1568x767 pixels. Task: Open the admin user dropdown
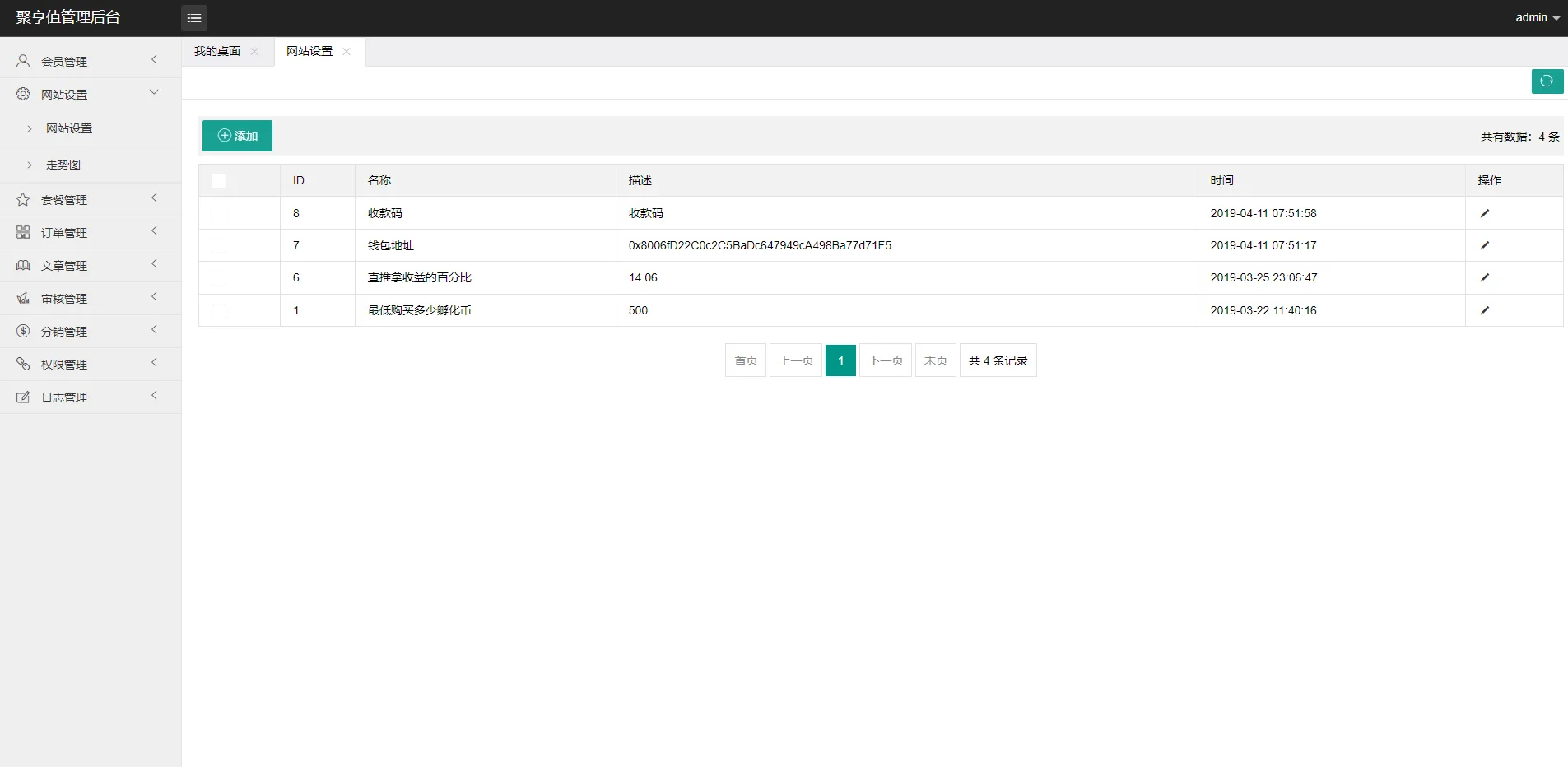click(1537, 17)
